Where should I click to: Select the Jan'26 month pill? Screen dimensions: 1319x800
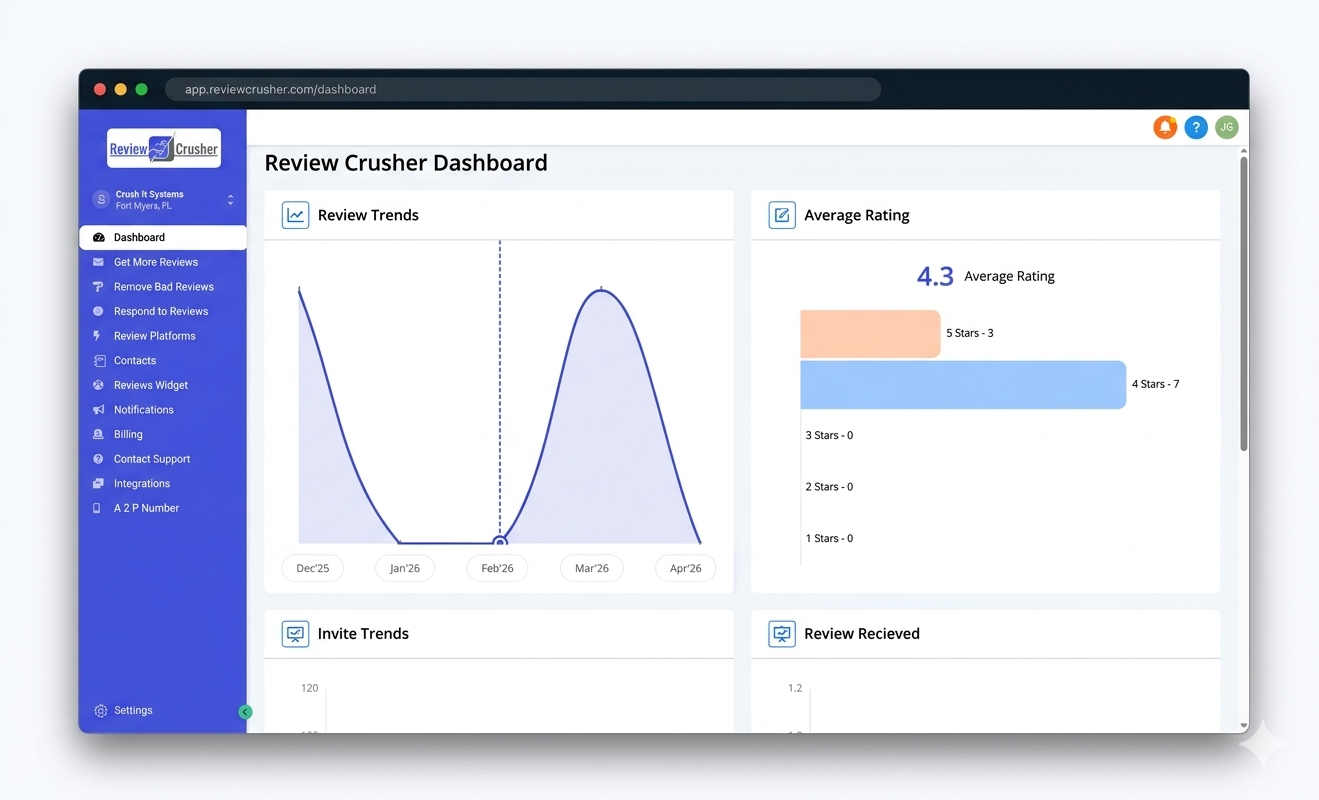[x=405, y=568]
